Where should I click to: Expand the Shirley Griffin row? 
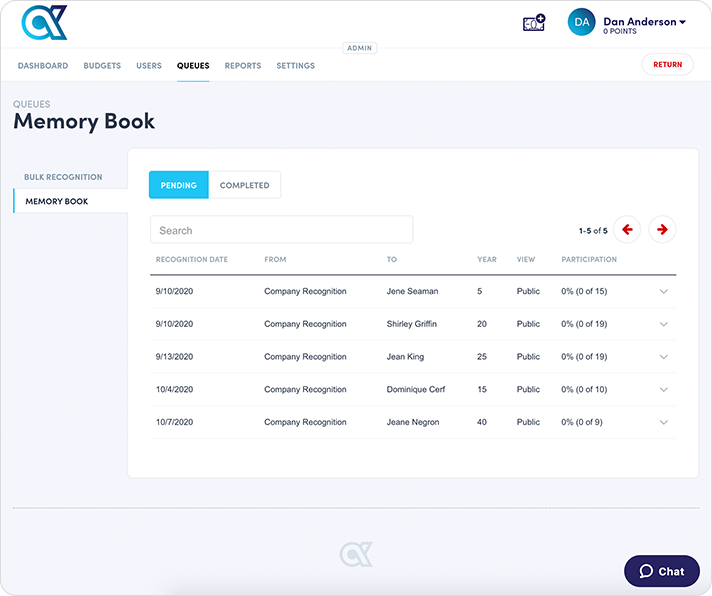pyautogui.click(x=664, y=324)
